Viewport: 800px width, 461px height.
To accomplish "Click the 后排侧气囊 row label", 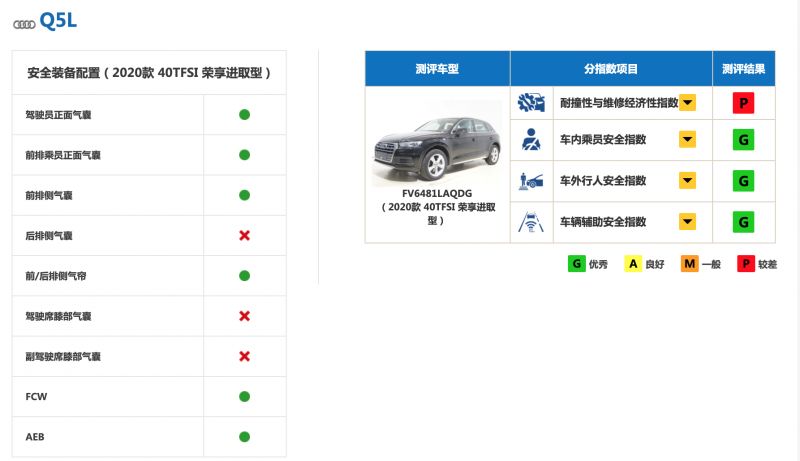I will coord(49,236).
